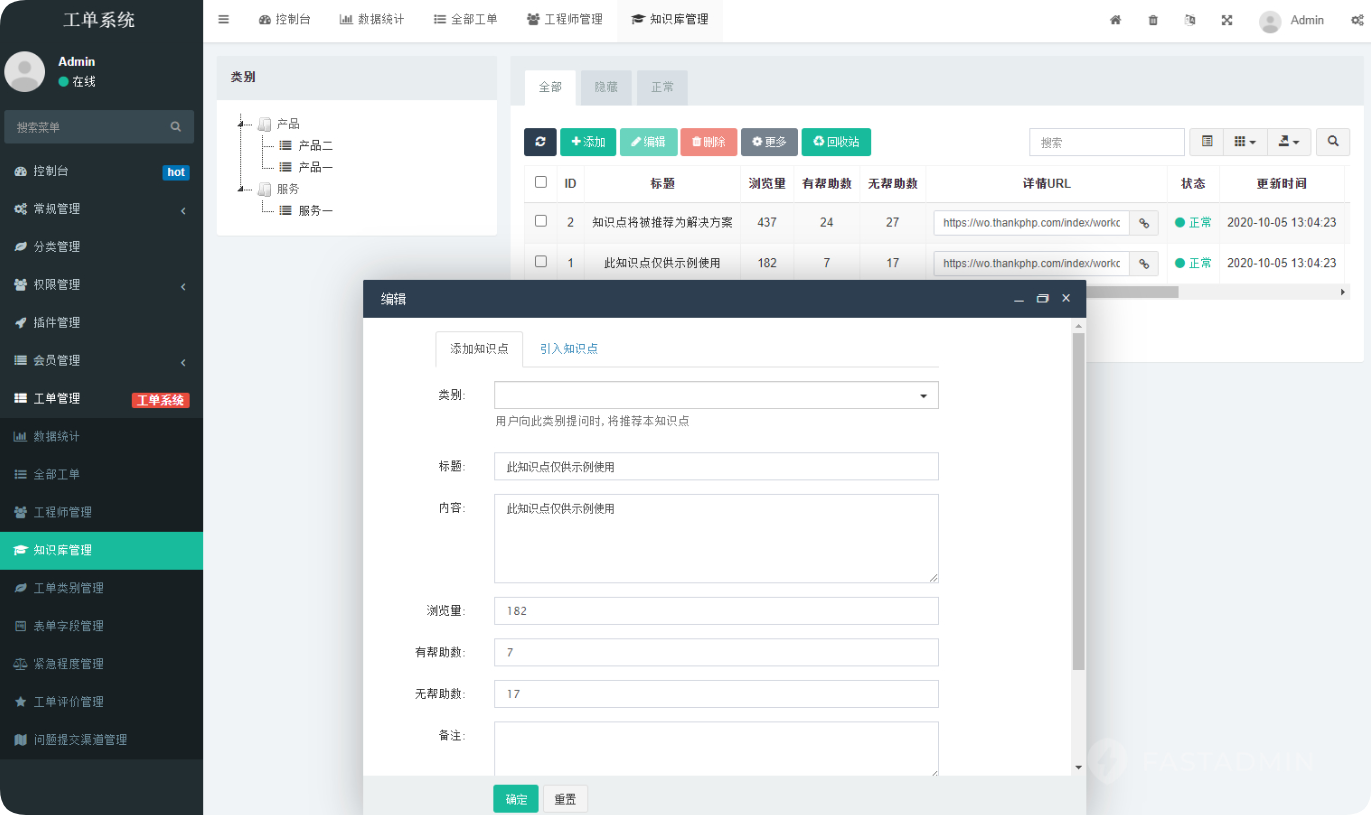Switch to the 引入知识点 tab
Screen dimensions: 1371x815
[570, 349]
